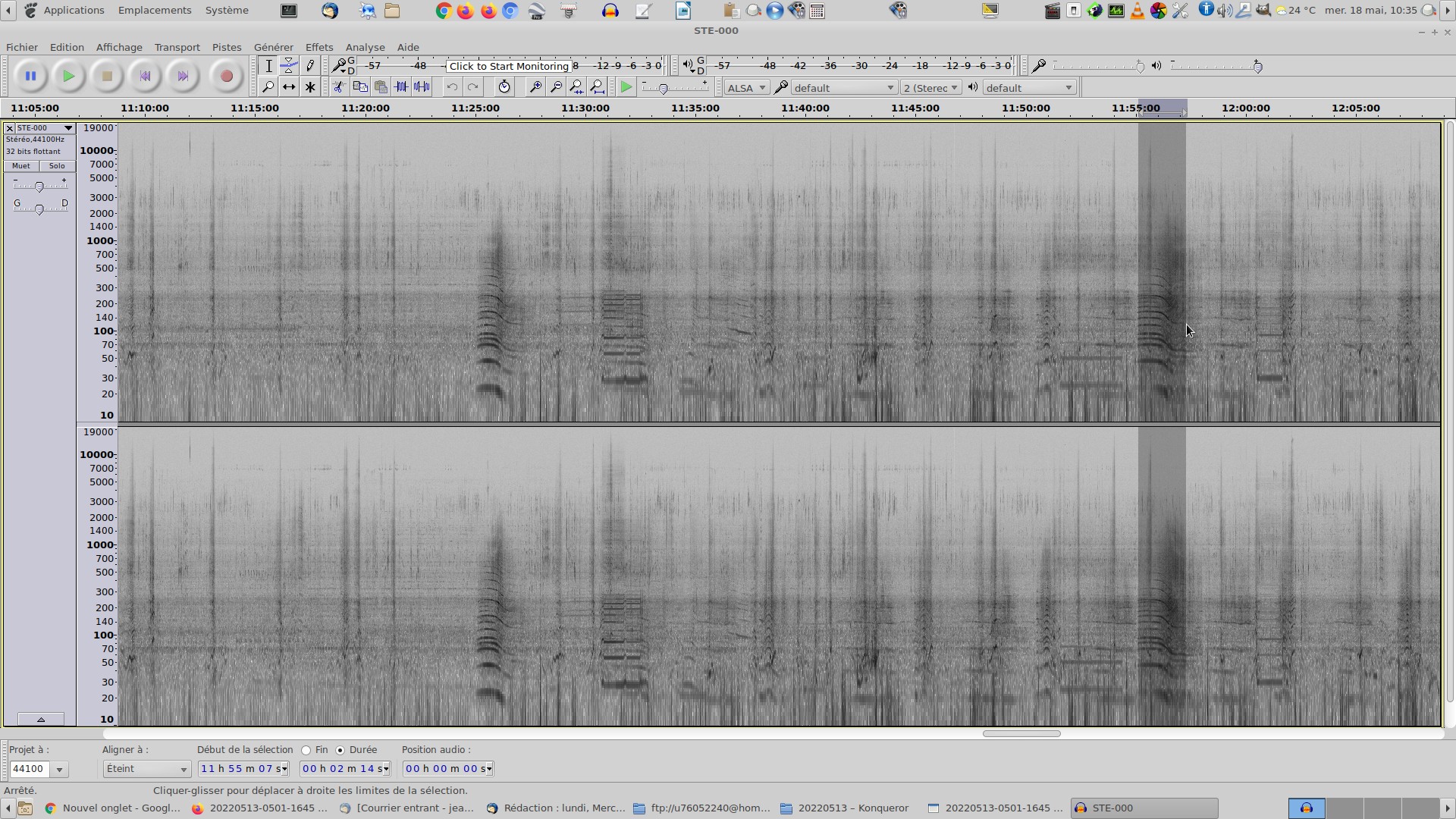Select the Durée radio button
The image size is (1456, 819).
[x=340, y=750]
